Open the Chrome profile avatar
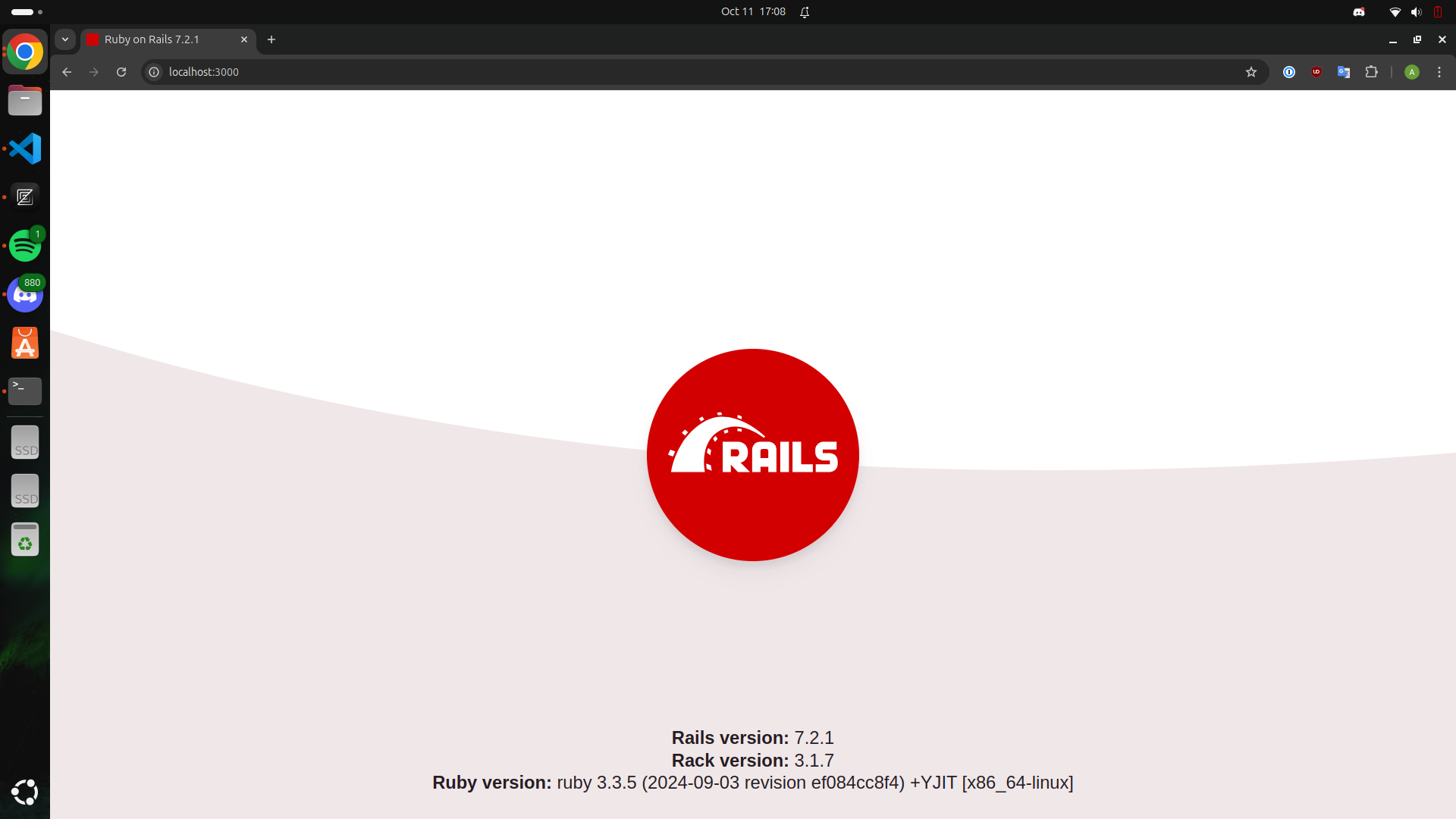 [1412, 72]
